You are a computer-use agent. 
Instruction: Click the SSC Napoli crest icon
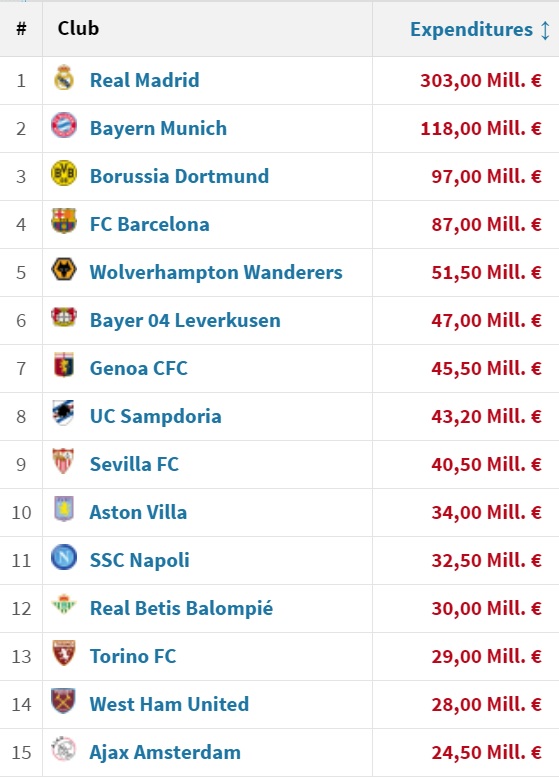coord(64,557)
